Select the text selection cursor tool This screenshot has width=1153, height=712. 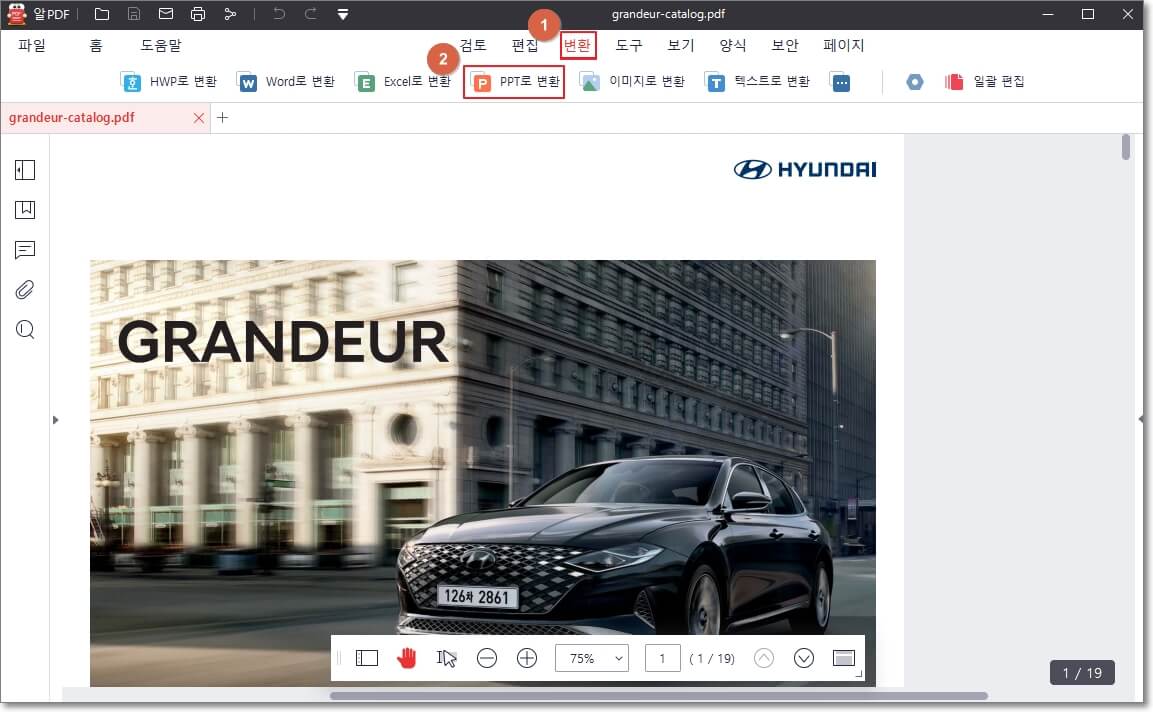click(x=446, y=658)
